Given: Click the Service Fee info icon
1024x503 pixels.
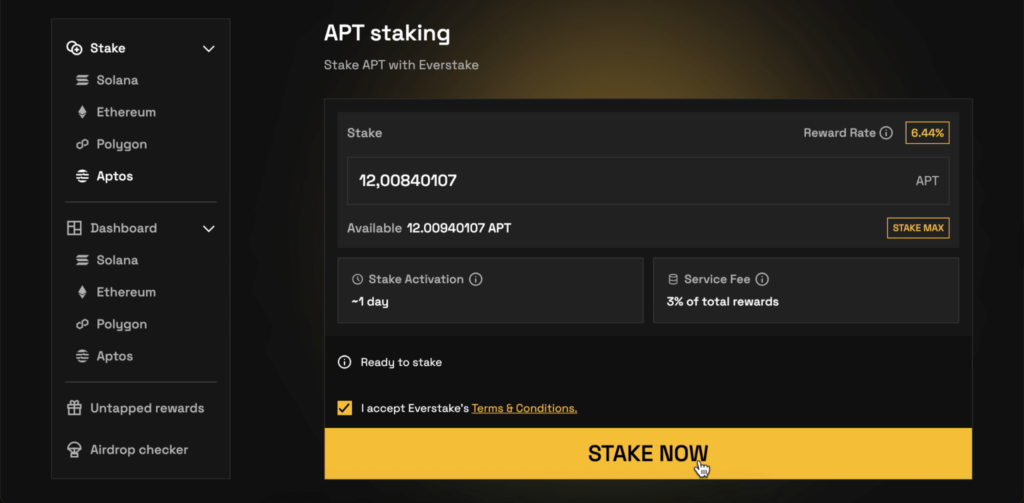Looking at the screenshot, I should coord(762,280).
